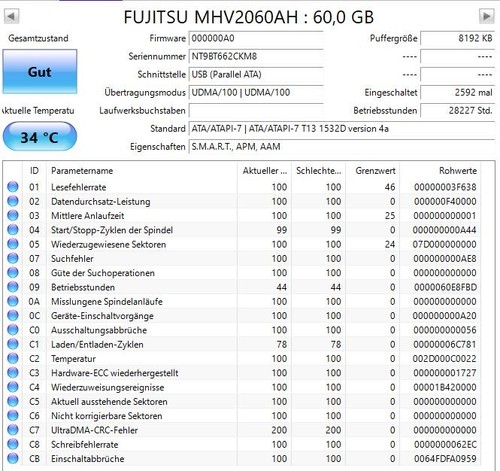Click the Gut health status button

point(40,72)
